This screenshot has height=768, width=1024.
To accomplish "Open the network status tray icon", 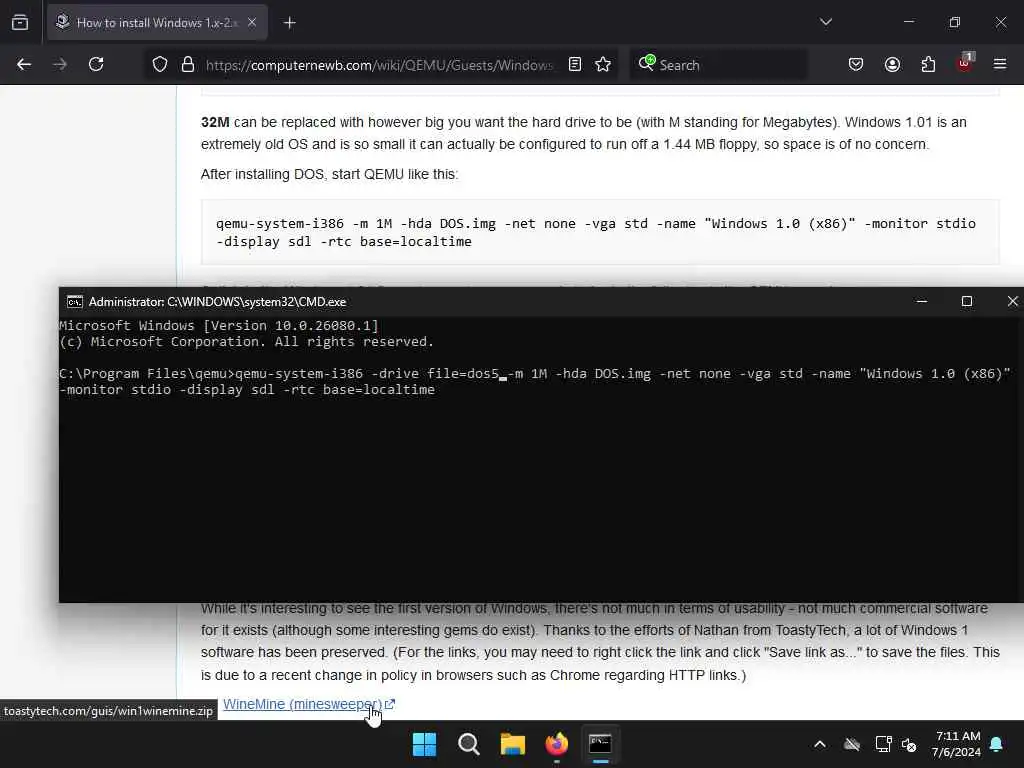I will 884,744.
